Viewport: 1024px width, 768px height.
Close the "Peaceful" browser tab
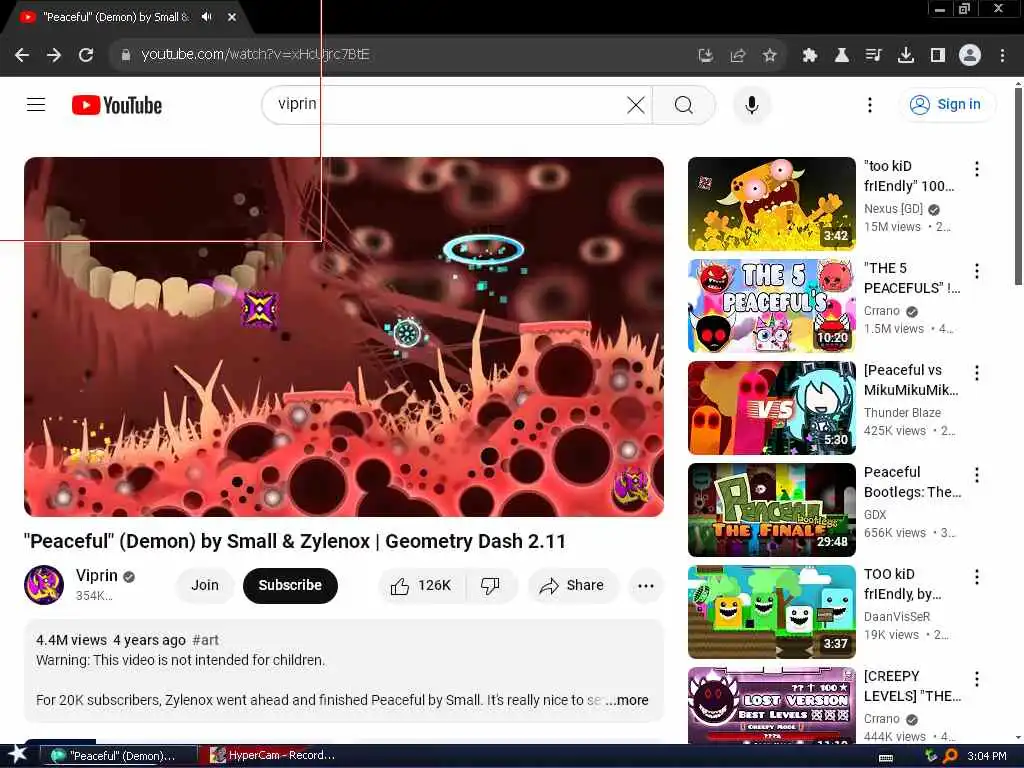pos(232,17)
